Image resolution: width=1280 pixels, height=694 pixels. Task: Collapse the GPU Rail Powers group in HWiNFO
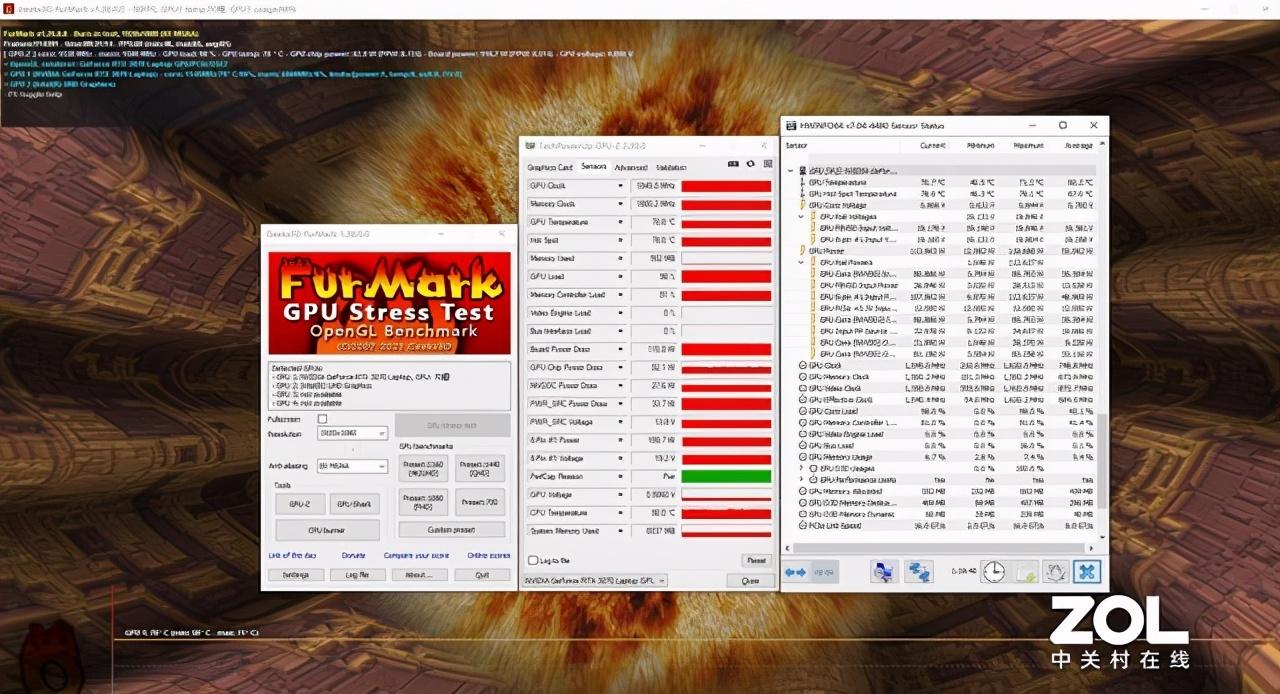[x=801, y=262]
